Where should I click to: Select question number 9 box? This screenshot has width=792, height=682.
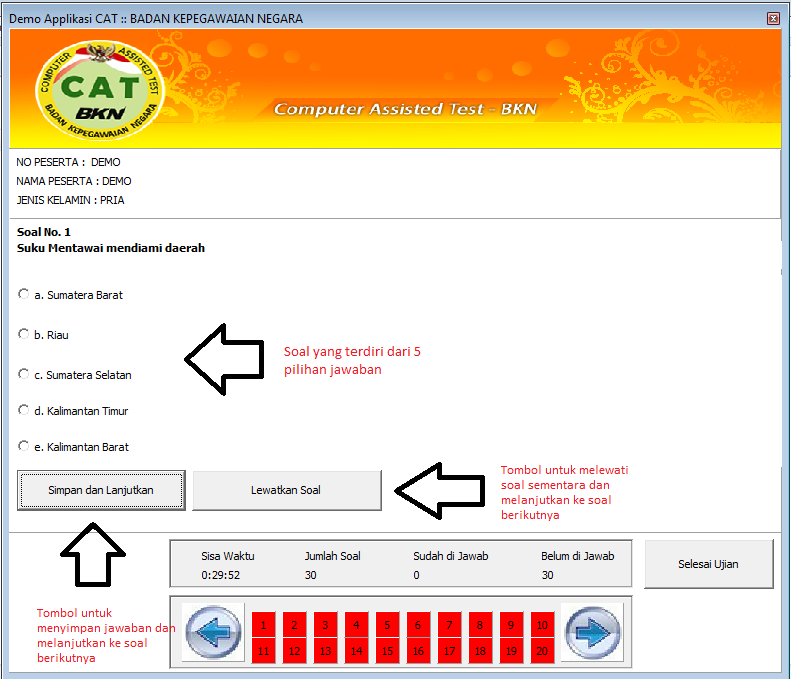[511, 625]
